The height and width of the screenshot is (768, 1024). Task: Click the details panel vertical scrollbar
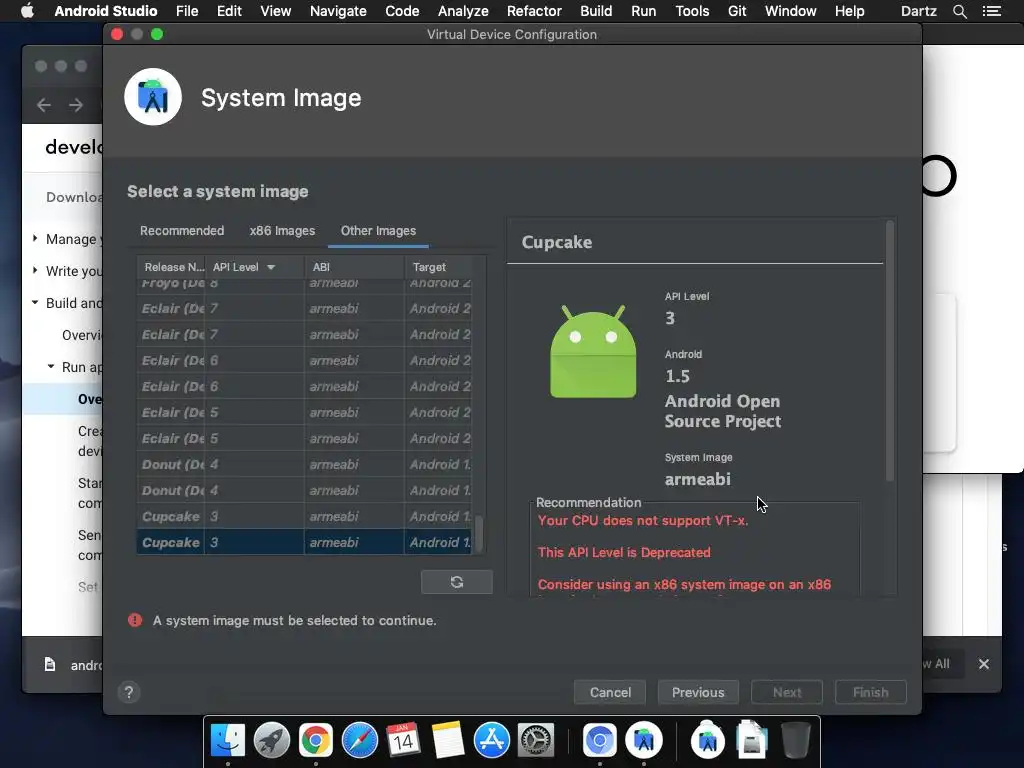(889, 351)
